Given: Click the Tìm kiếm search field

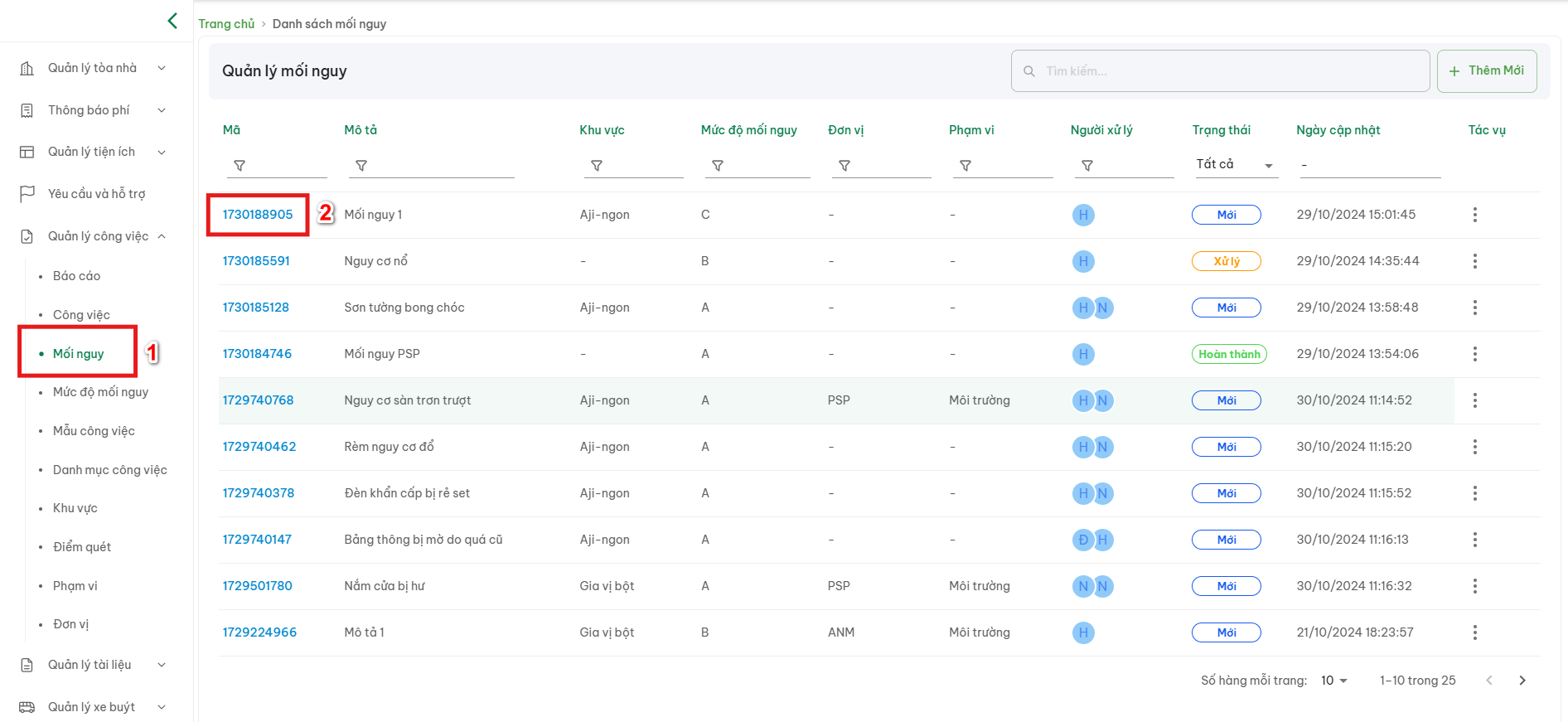Looking at the screenshot, I should click(1220, 71).
